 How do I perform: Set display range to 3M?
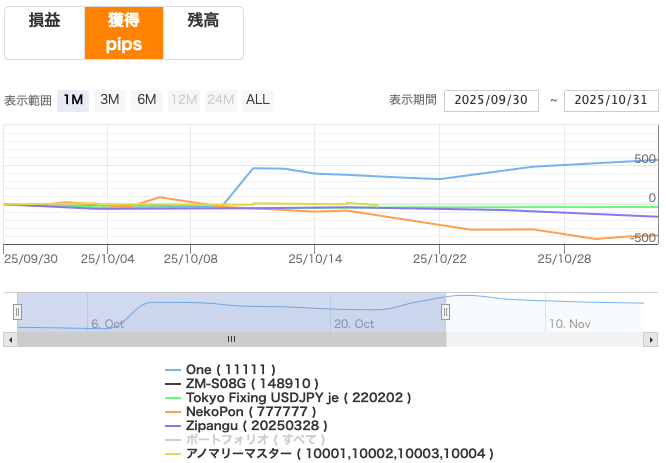click(x=110, y=100)
